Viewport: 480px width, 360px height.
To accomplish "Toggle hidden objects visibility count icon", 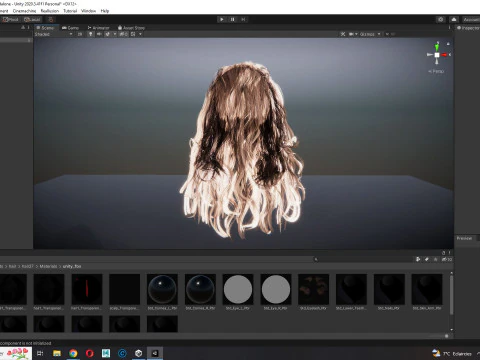I will click(x=123, y=34).
